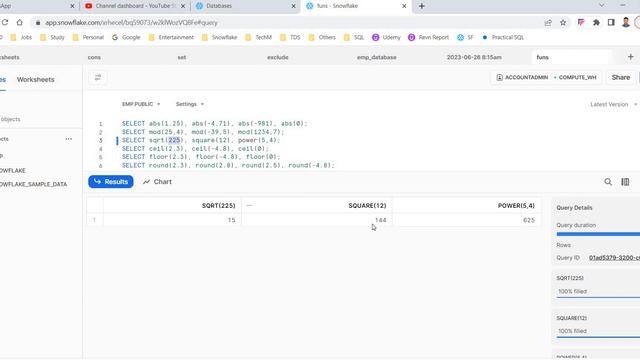640x360 pixels.
Task: Bookmark this page with the star icon
Action: tap(563, 22)
